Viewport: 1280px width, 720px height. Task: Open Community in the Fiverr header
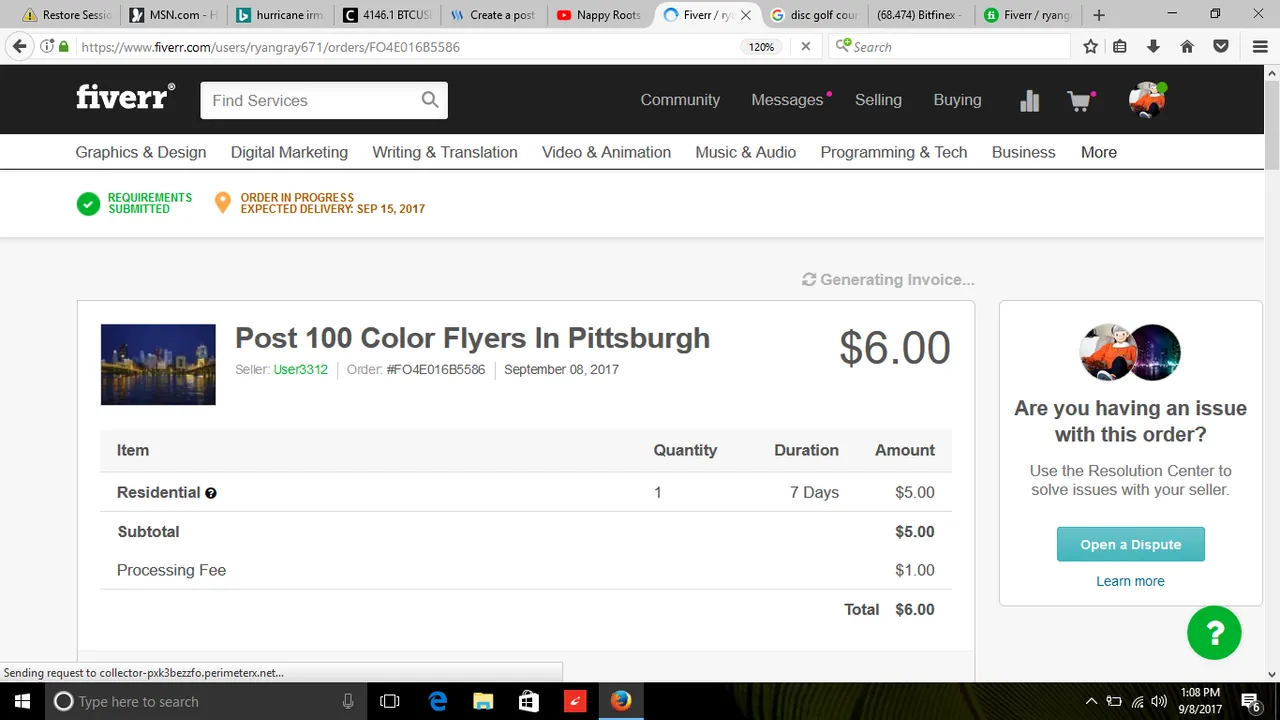click(680, 100)
